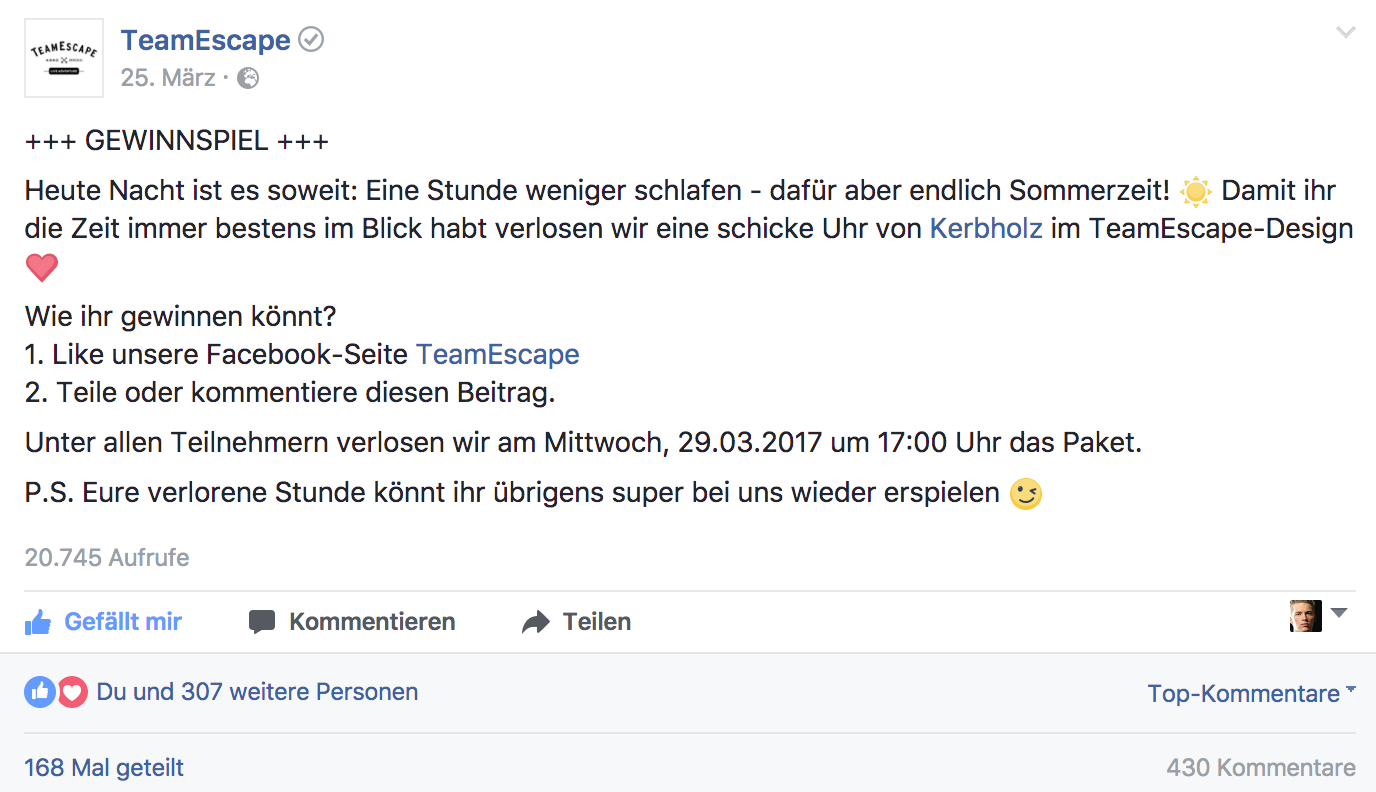1376x792 pixels.
Task: Open the list of 307 weitere Personen
Action: (x=257, y=692)
